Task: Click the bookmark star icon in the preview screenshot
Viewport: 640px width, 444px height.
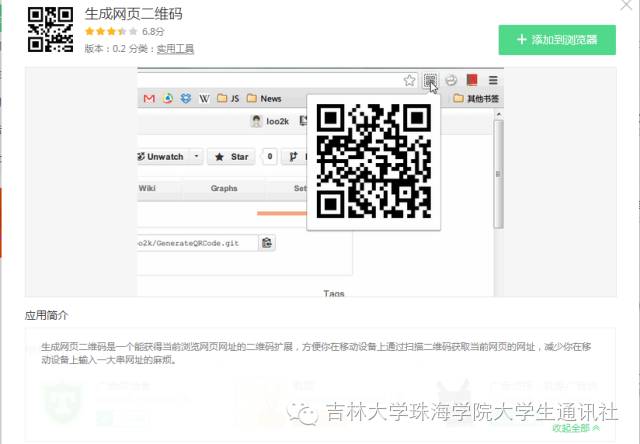Action: [x=409, y=80]
